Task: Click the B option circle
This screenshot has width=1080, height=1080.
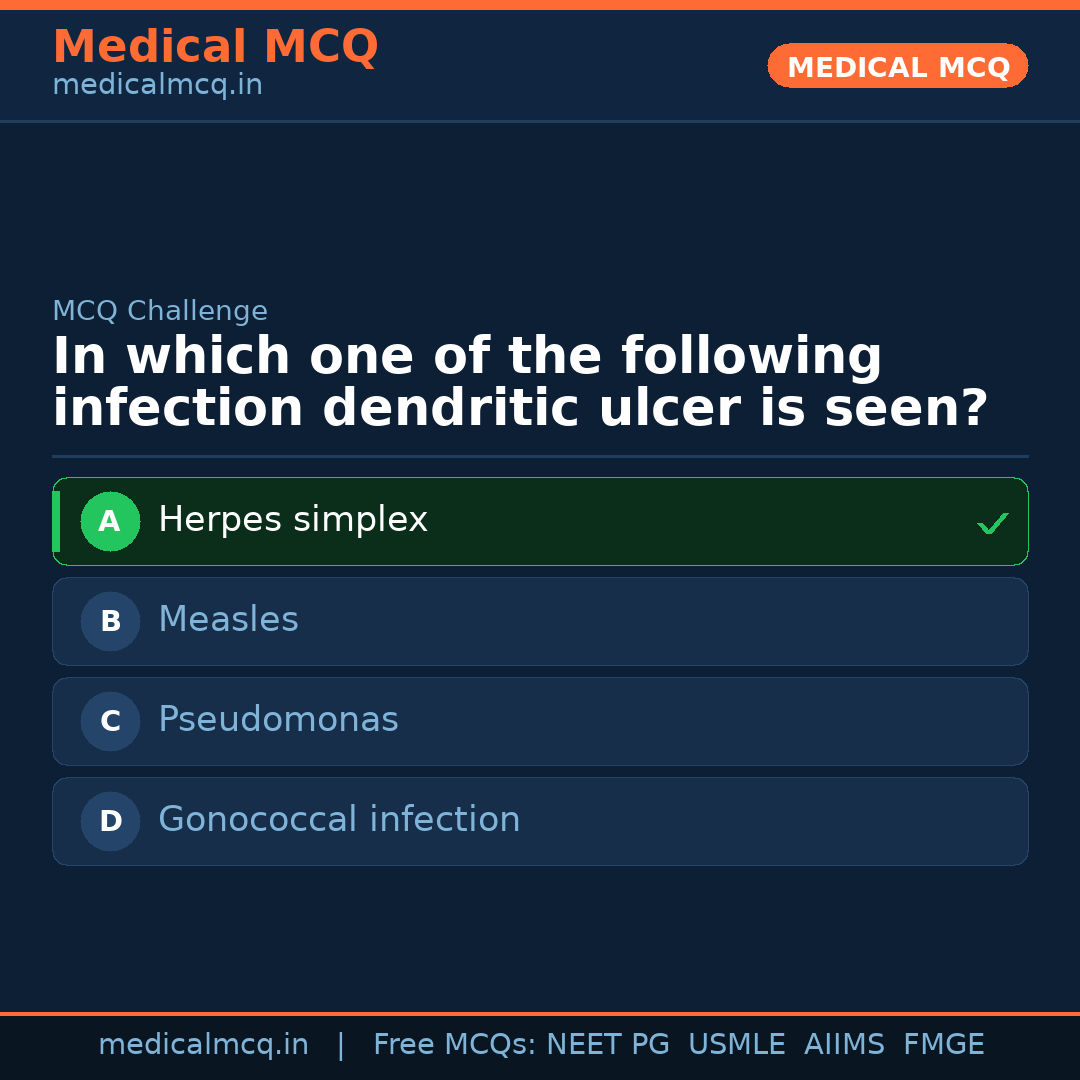Action: point(110,621)
